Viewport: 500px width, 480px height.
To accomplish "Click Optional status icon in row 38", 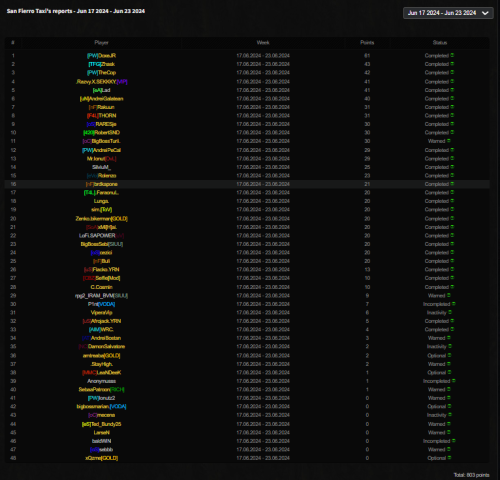I will [449, 372].
